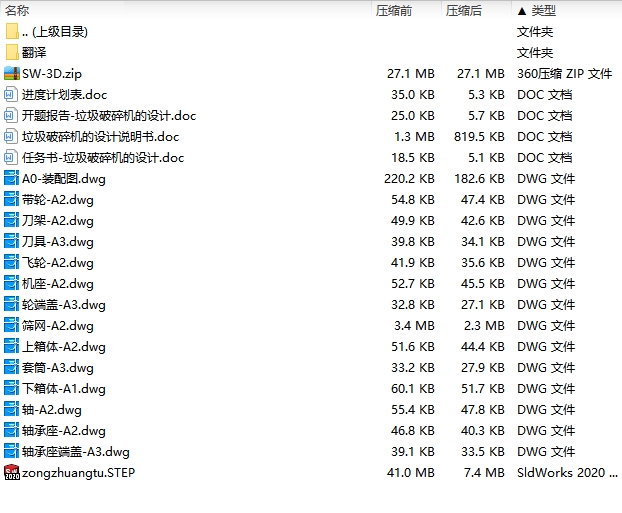Click the 7.4 MB compressed size value
This screenshot has width=622, height=513.
point(484,473)
